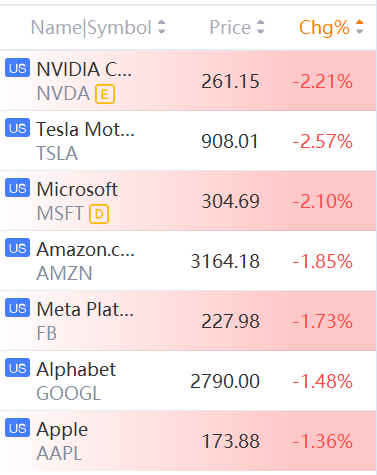Screen dimensions: 377x475
Task: Open the Apple AAPL stock row
Action: coord(188,441)
